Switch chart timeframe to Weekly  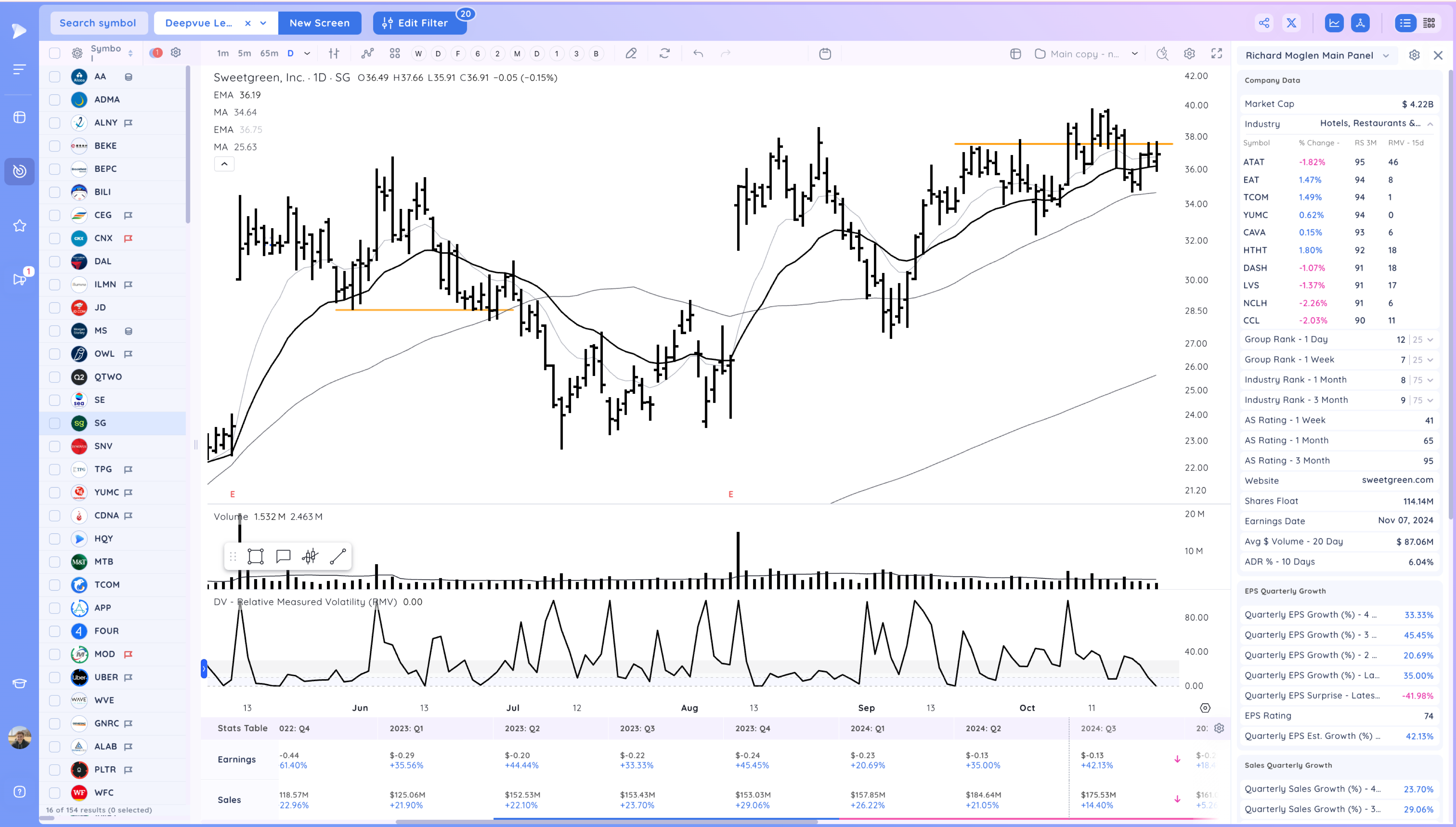click(x=419, y=53)
